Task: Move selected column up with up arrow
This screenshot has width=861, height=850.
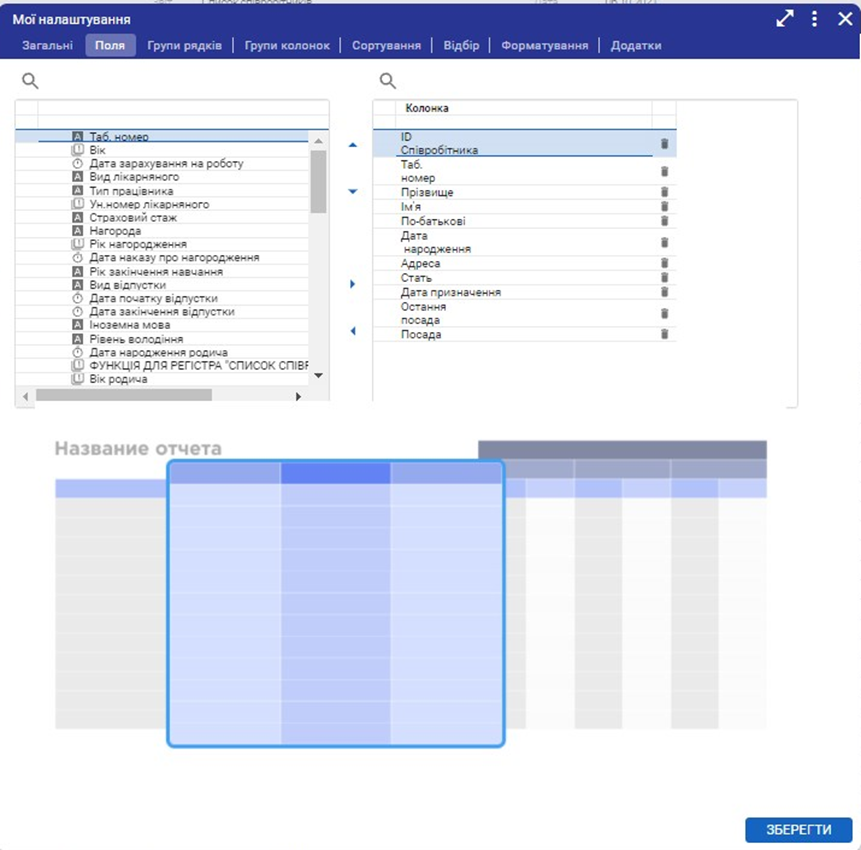Action: pyautogui.click(x=352, y=145)
